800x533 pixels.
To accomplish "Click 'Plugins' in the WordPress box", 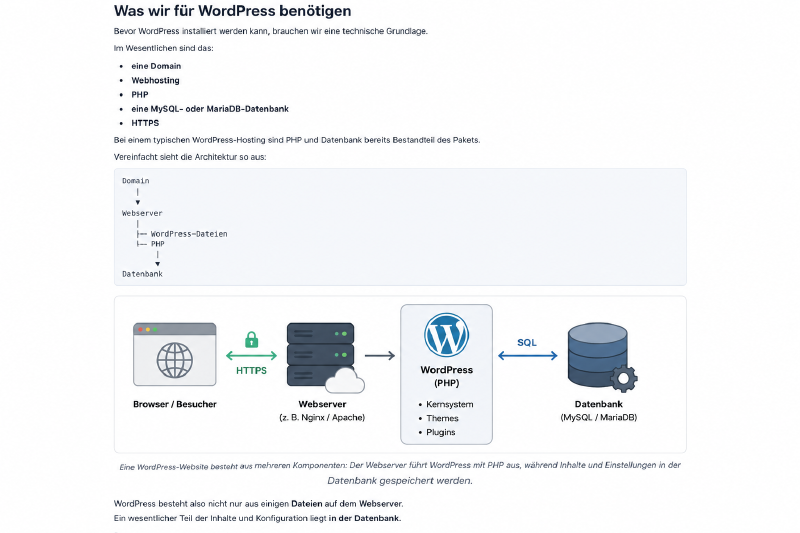I will pyautogui.click(x=441, y=432).
